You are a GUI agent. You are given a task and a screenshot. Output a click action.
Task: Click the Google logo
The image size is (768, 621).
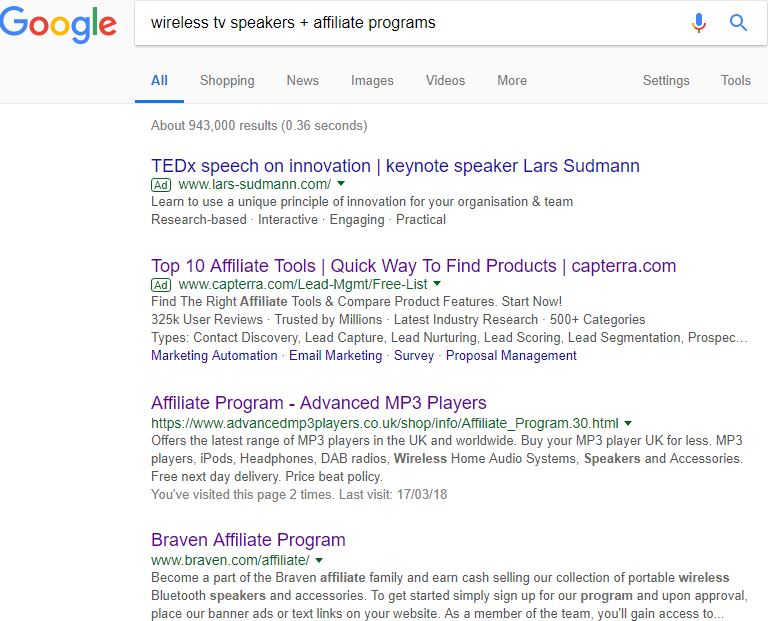(58, 24)
